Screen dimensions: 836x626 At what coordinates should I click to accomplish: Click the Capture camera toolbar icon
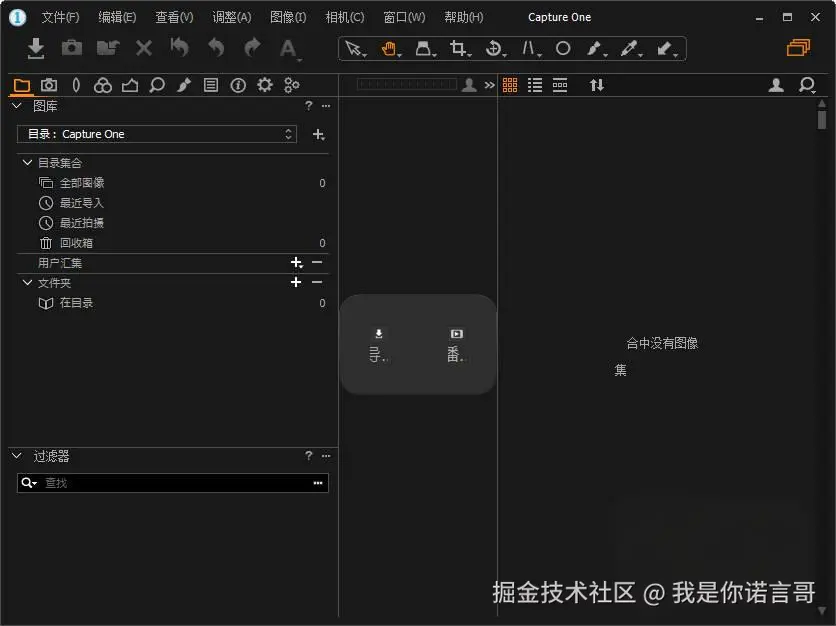coord(72,48)
